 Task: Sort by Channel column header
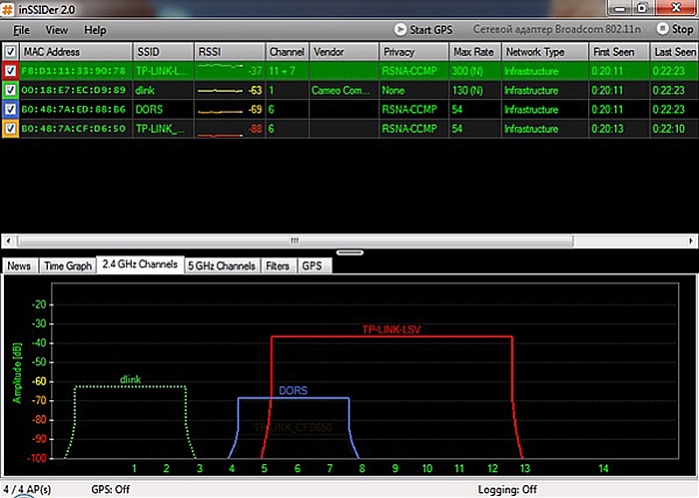(x=287, y=52)
